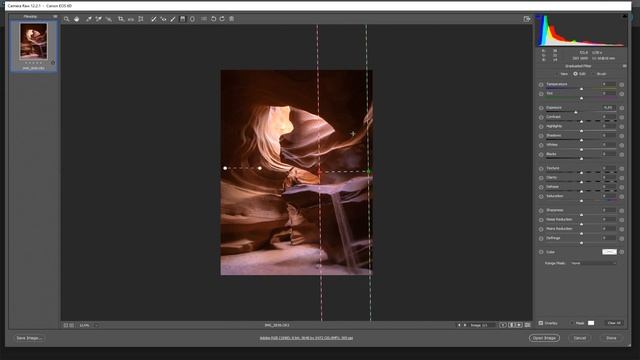Select the Spot Removal tool
The height and width of the screenshot is (360, 640).
coord(153,19)
